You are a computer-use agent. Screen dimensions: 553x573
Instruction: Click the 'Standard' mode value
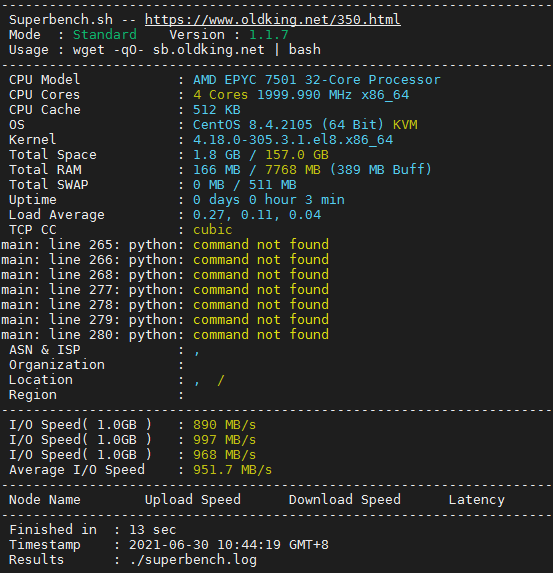click(105, 35)
